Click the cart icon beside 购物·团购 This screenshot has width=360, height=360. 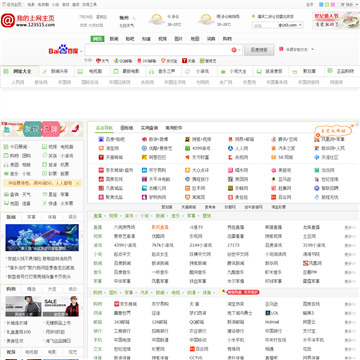click(x=6, y=156)
